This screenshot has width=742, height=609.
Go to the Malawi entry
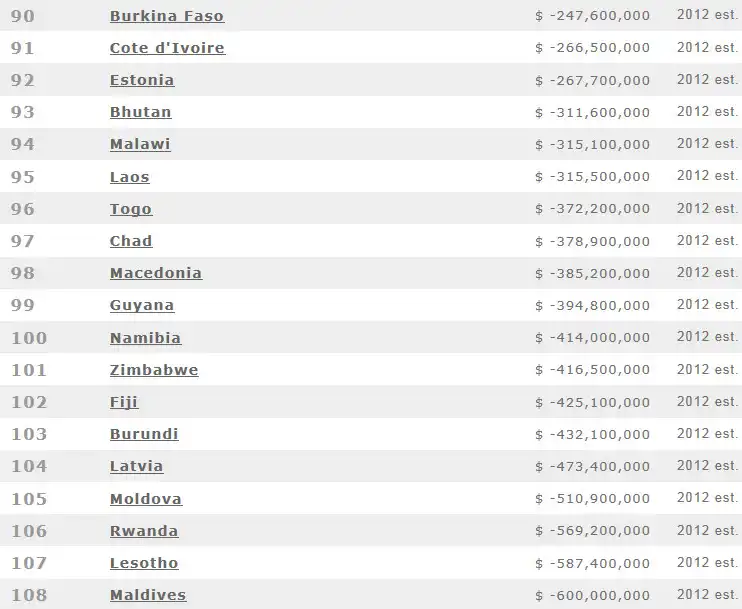(140, 144)
